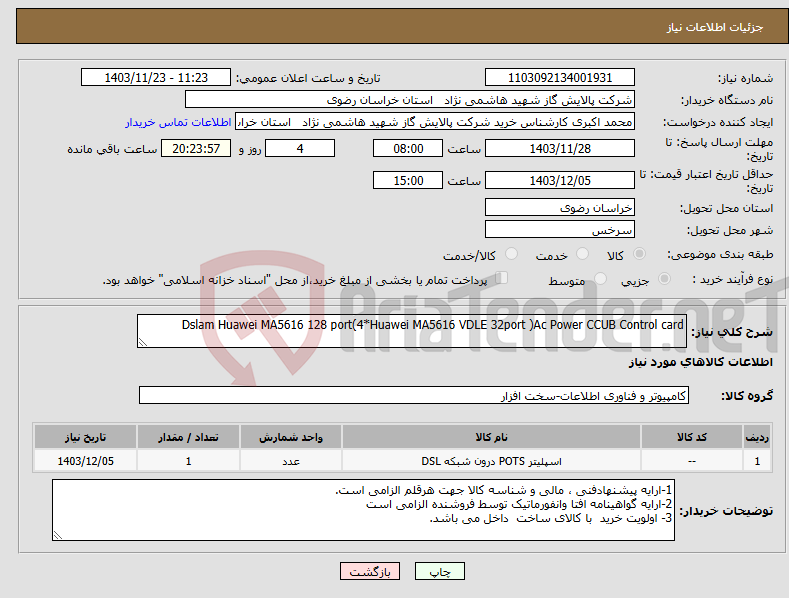Click the delivery province field خراسان رضوی
Screen dimensions: 789x598
tap(560, 207)
